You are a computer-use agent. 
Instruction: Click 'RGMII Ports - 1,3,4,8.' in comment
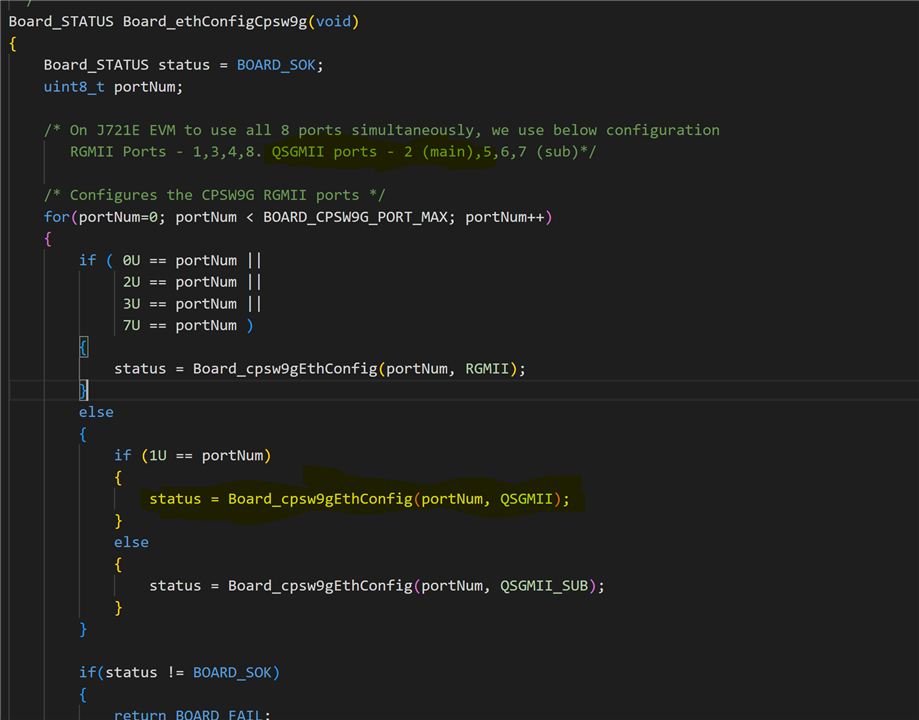click(x=165, y=152)
